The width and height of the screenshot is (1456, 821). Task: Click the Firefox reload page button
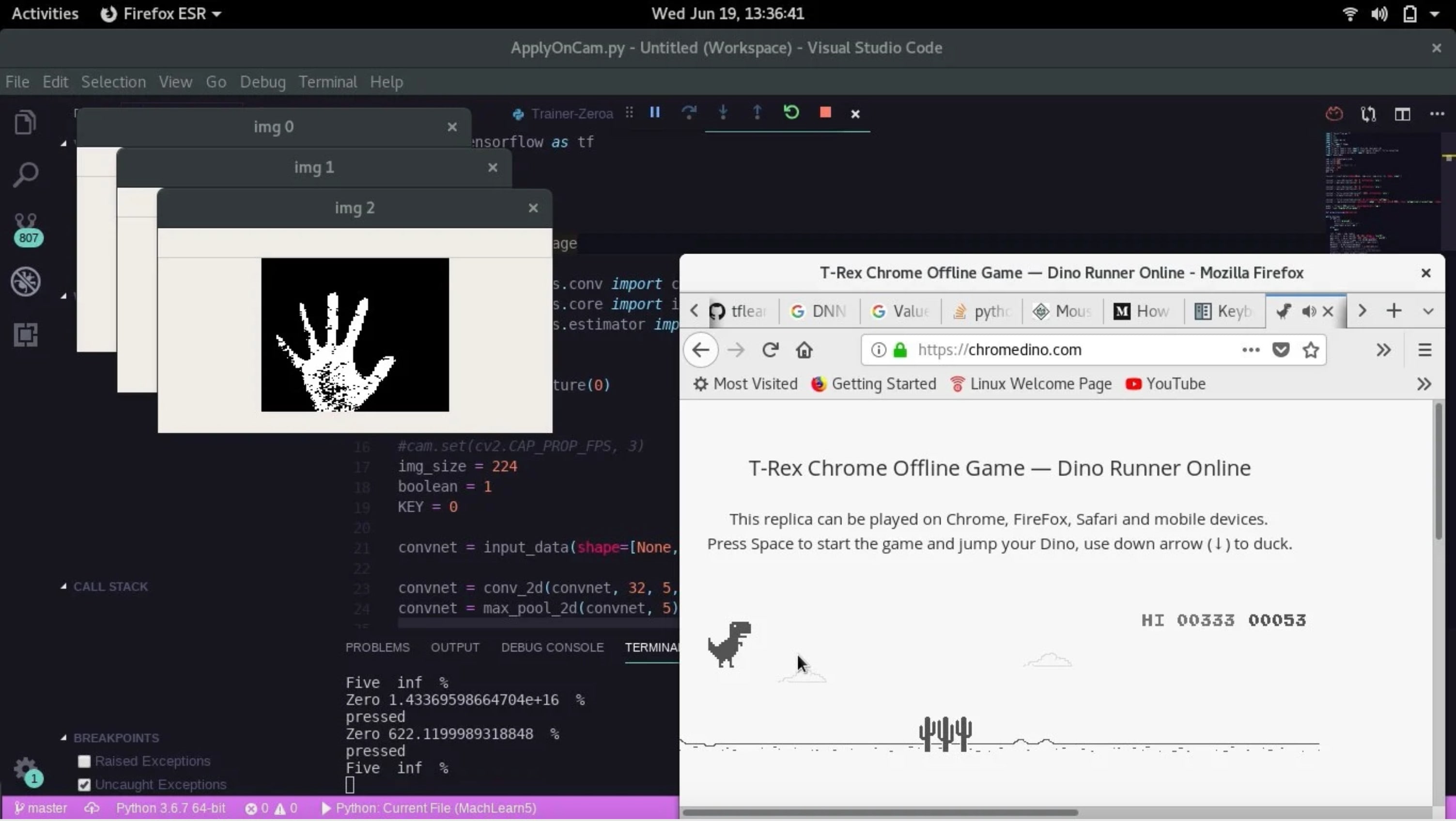pyautogui.click(x=770, y=350)
